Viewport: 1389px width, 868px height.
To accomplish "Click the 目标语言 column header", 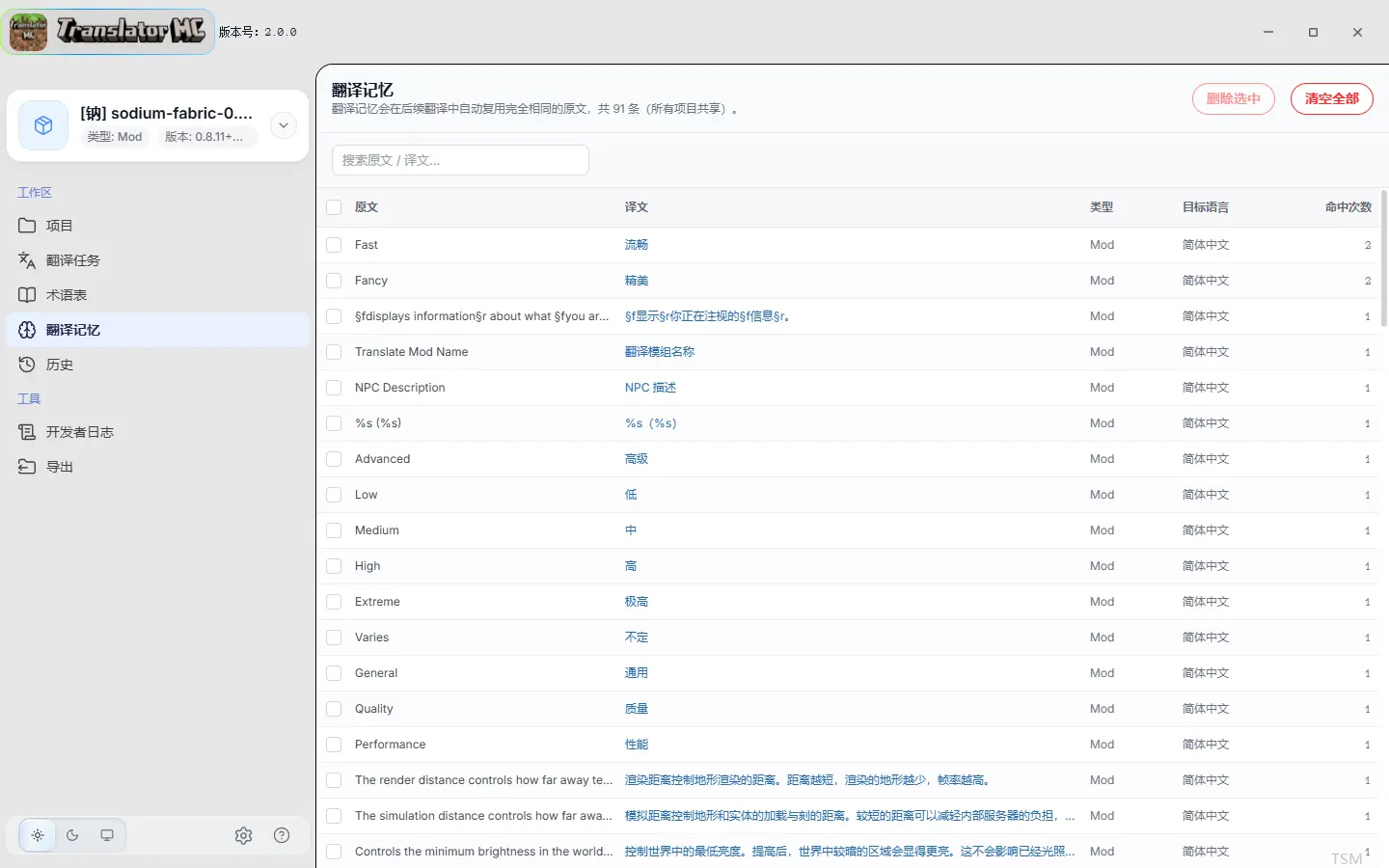I will [1206, 207].
